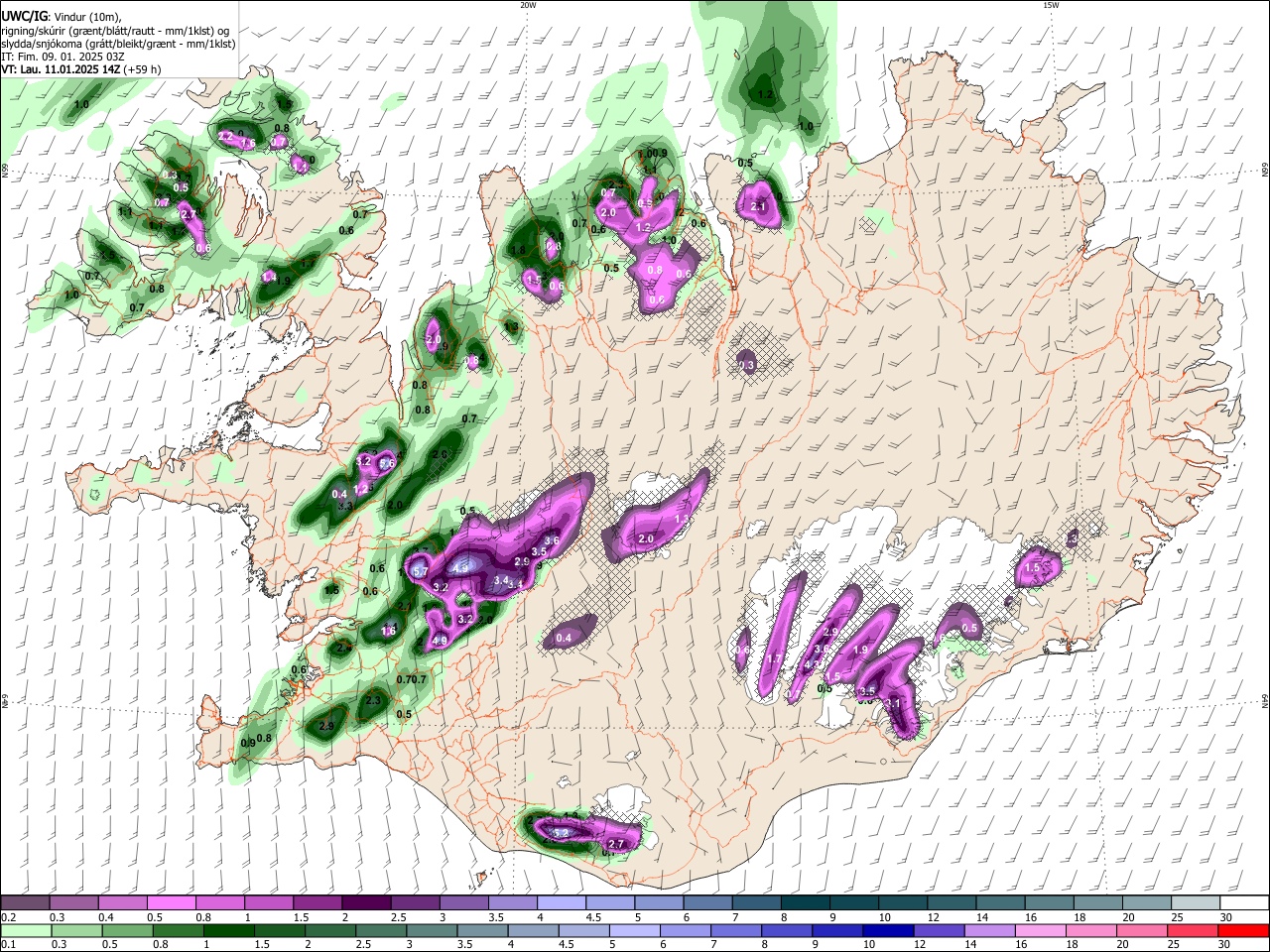Select the darkest purple 2–2.5 swatch in upper scale
The width and height of the screenshot is (1270, 952).
click(366, 902)
